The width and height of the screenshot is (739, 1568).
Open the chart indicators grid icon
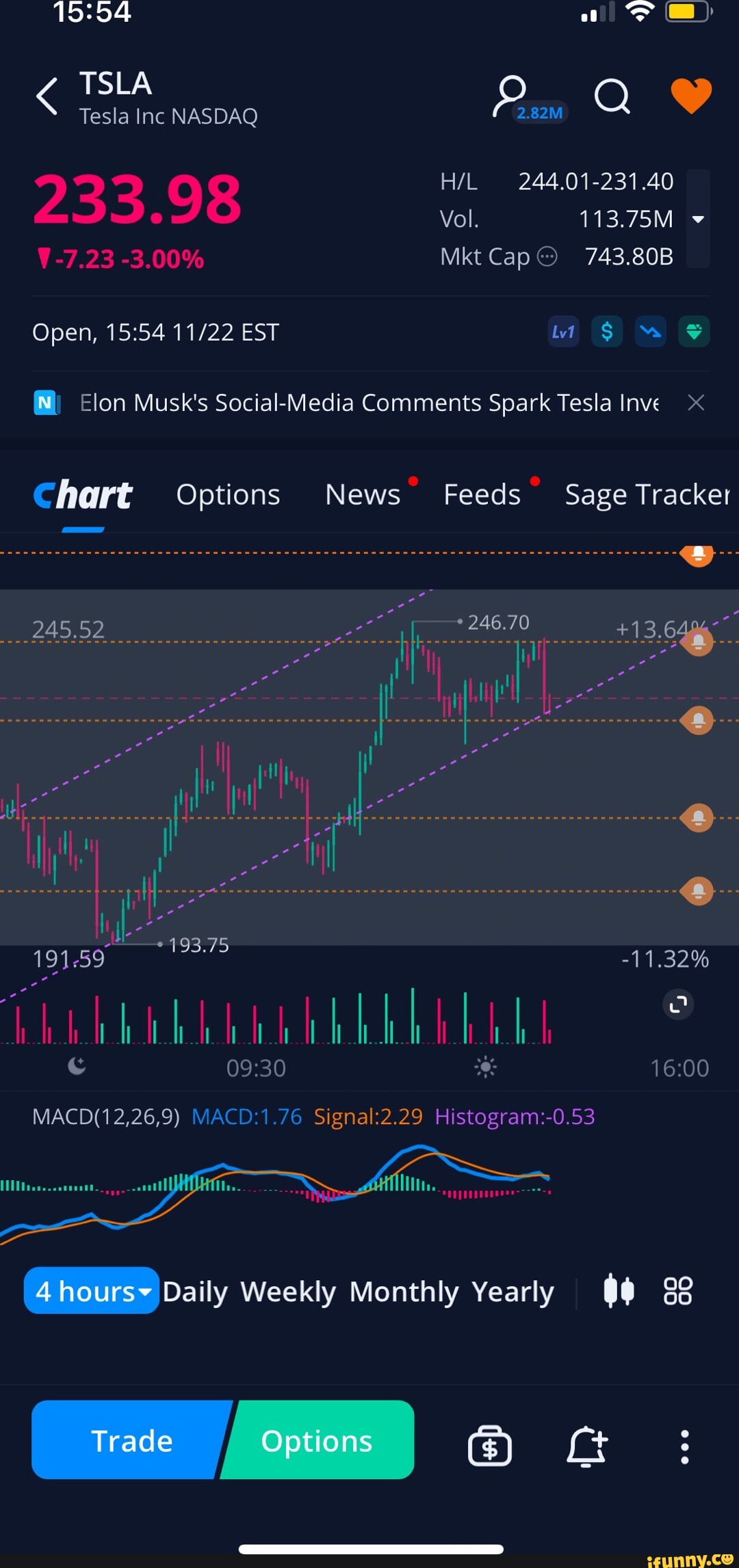678,1291
